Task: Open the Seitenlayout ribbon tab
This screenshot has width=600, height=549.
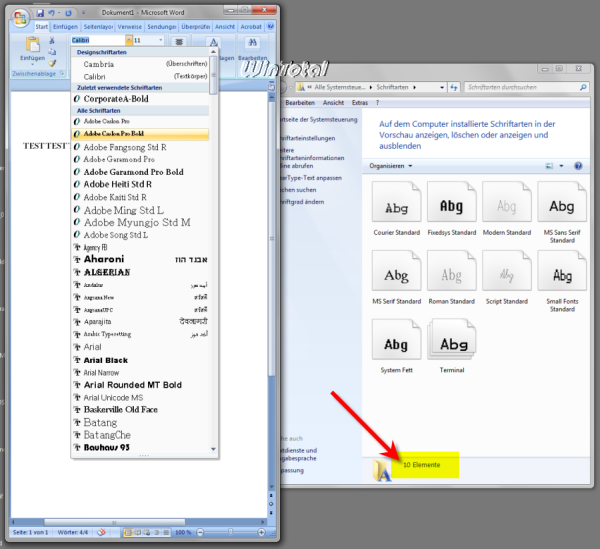Action: (x=98, y=27)
